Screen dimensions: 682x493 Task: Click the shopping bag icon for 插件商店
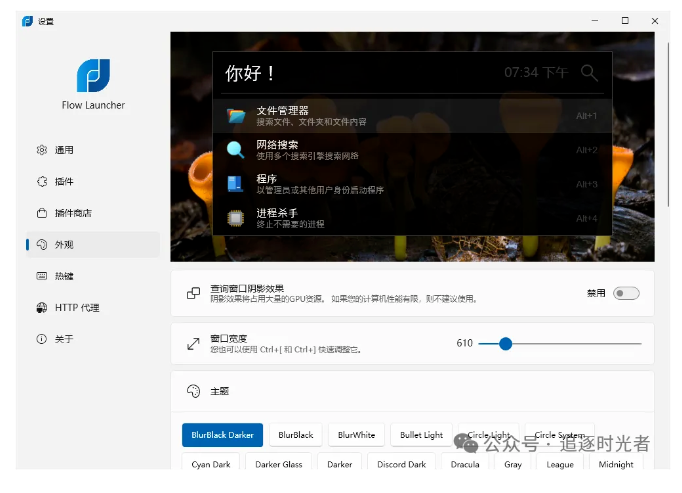(42, 213)
